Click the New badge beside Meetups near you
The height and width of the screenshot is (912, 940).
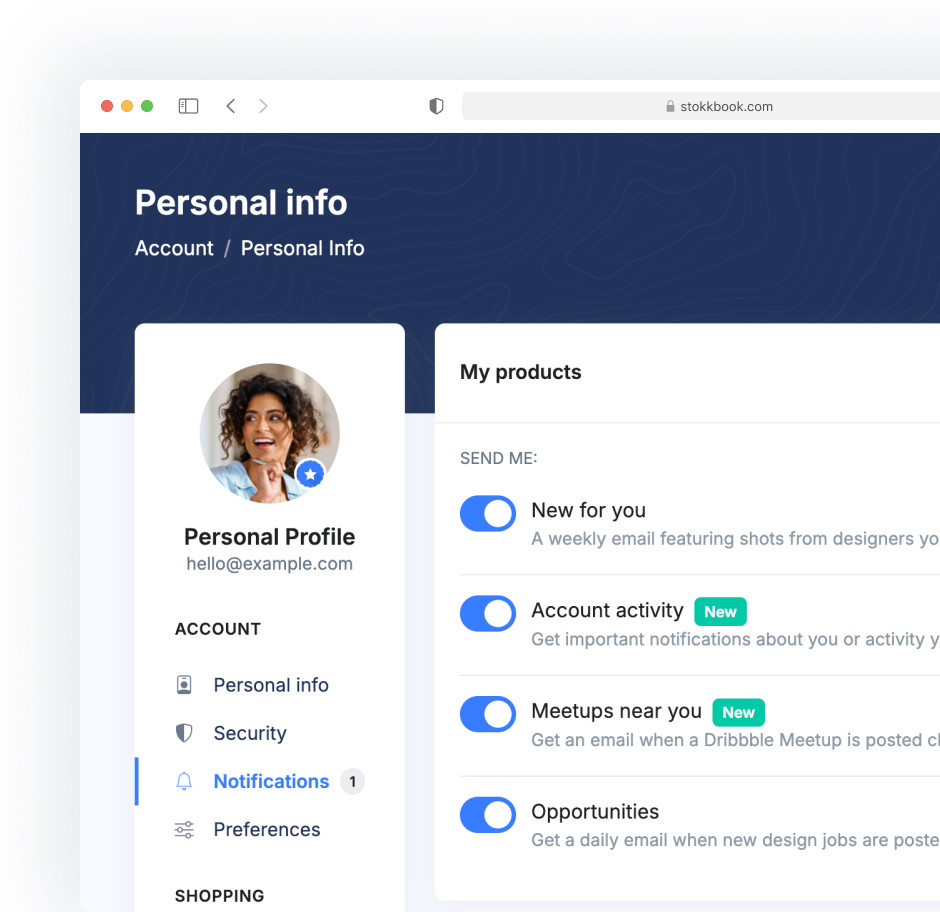click(x=739, y=712)
